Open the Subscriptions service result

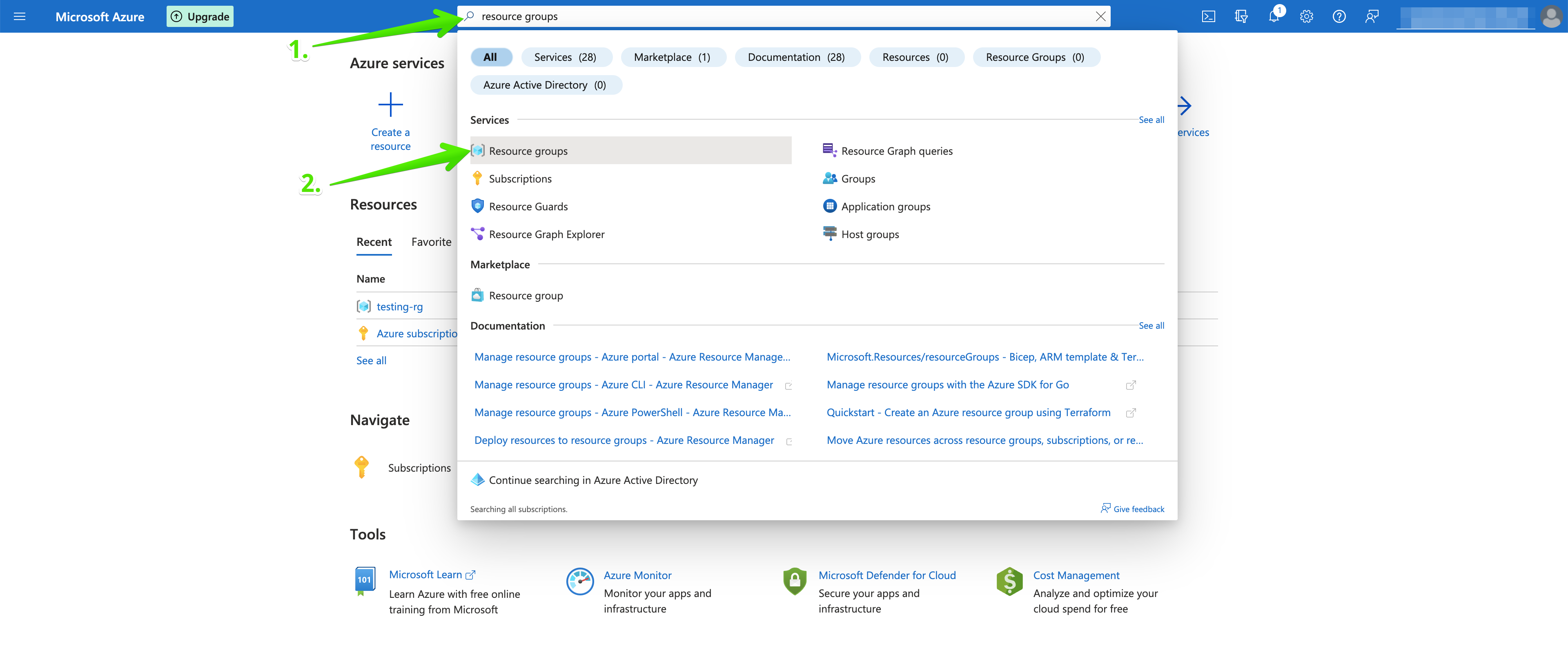point(520,179)
